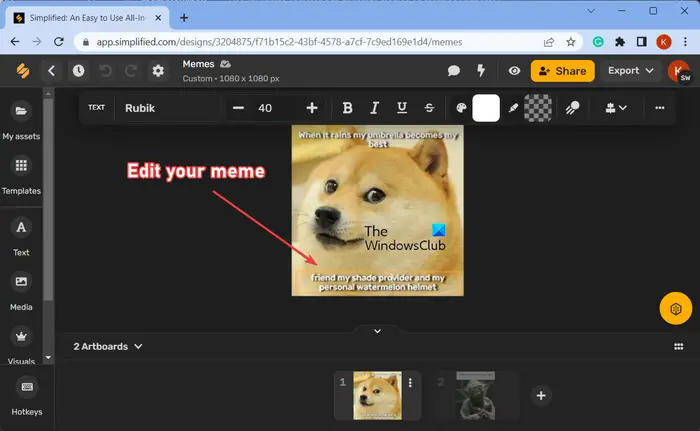
Task: Open browser extensions puzzle icon
Action: [x=620, y=42]
